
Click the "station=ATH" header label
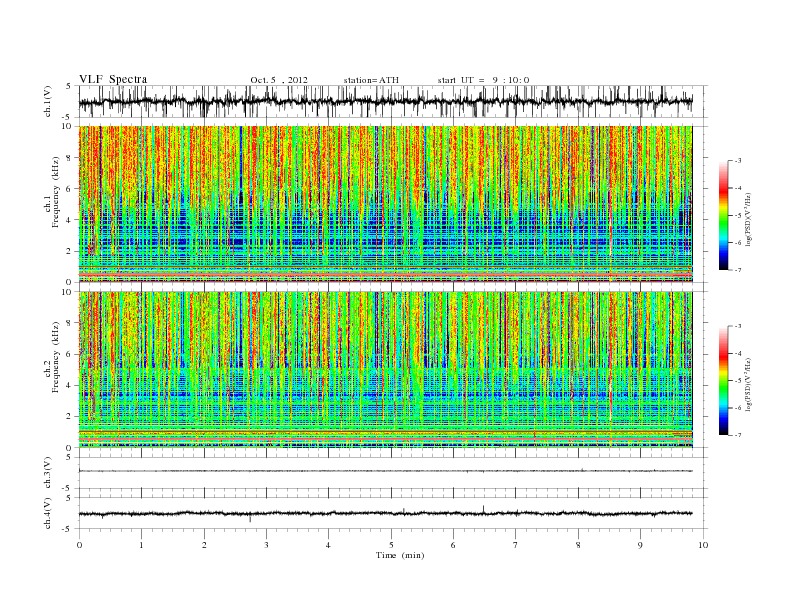click(x=371, y=80)
